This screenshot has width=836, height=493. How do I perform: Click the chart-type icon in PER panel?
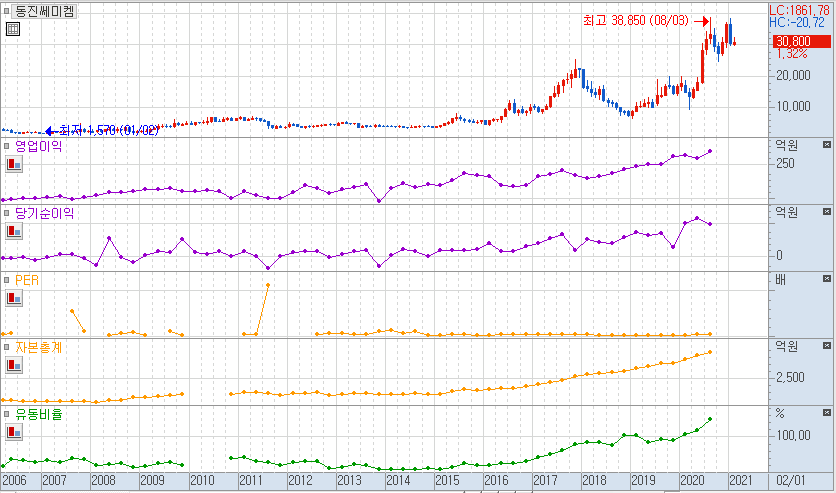coord(14,298)
